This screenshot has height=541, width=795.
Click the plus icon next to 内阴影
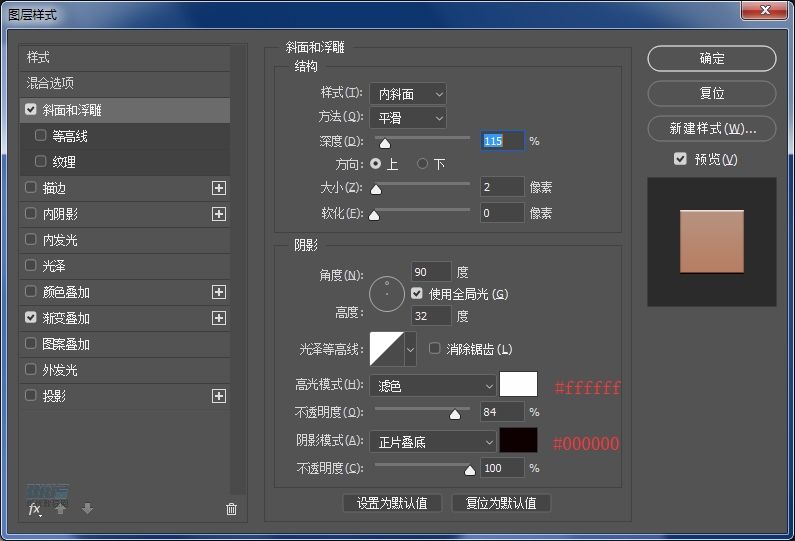(x=219, y=214)
